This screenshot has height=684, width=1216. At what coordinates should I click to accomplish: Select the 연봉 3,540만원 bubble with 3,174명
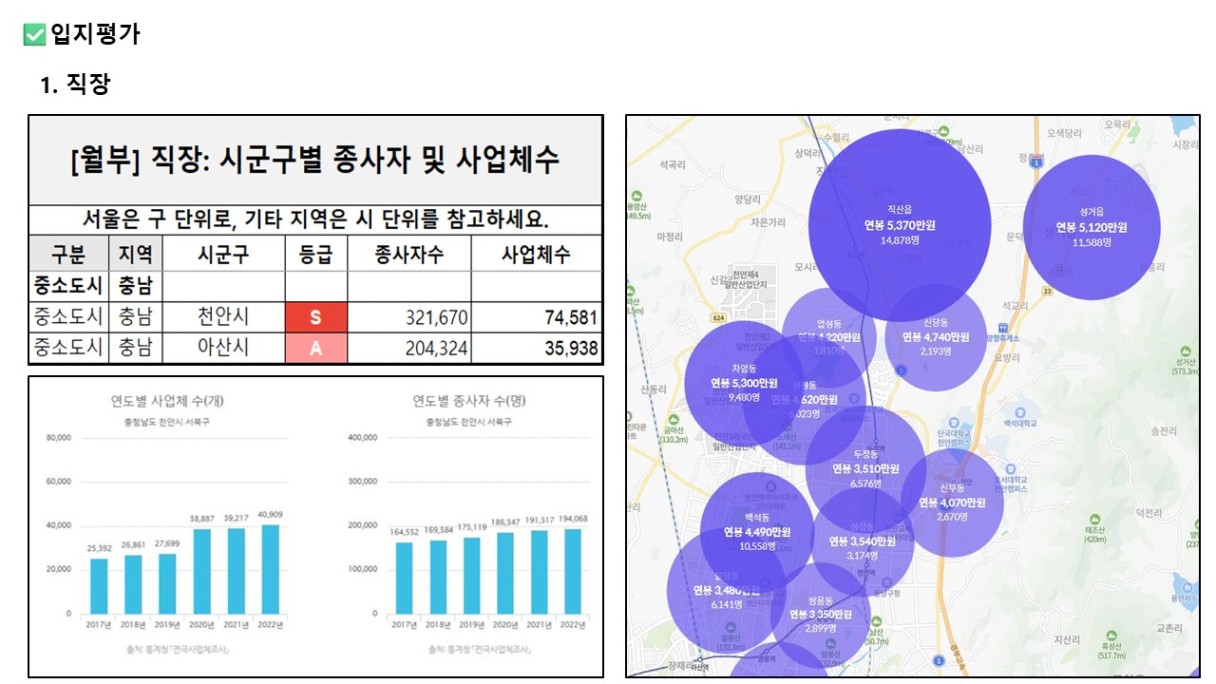coord(862,542)
